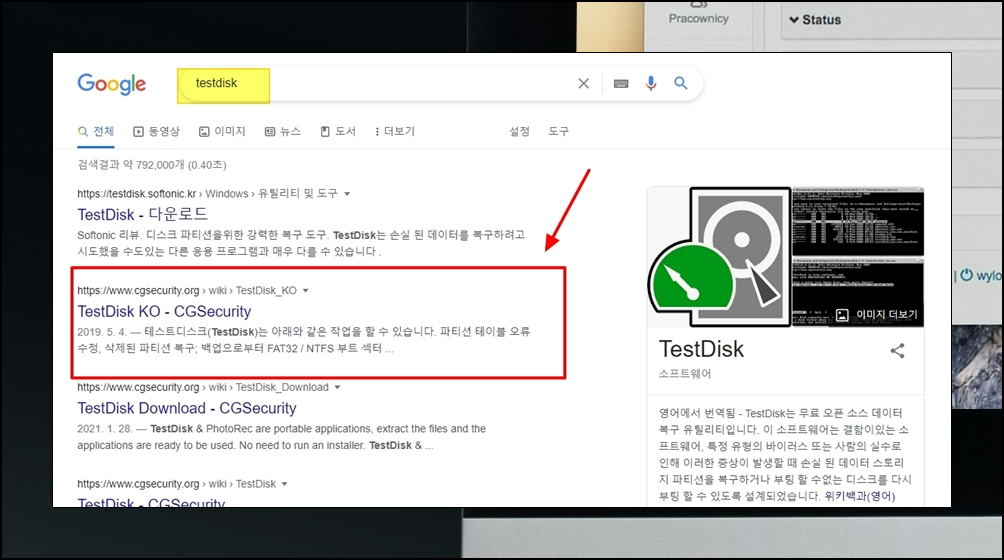Open the TestDisk - 다운로드 result
Viewport: 1004px width, 560px height.
(143, 214)
